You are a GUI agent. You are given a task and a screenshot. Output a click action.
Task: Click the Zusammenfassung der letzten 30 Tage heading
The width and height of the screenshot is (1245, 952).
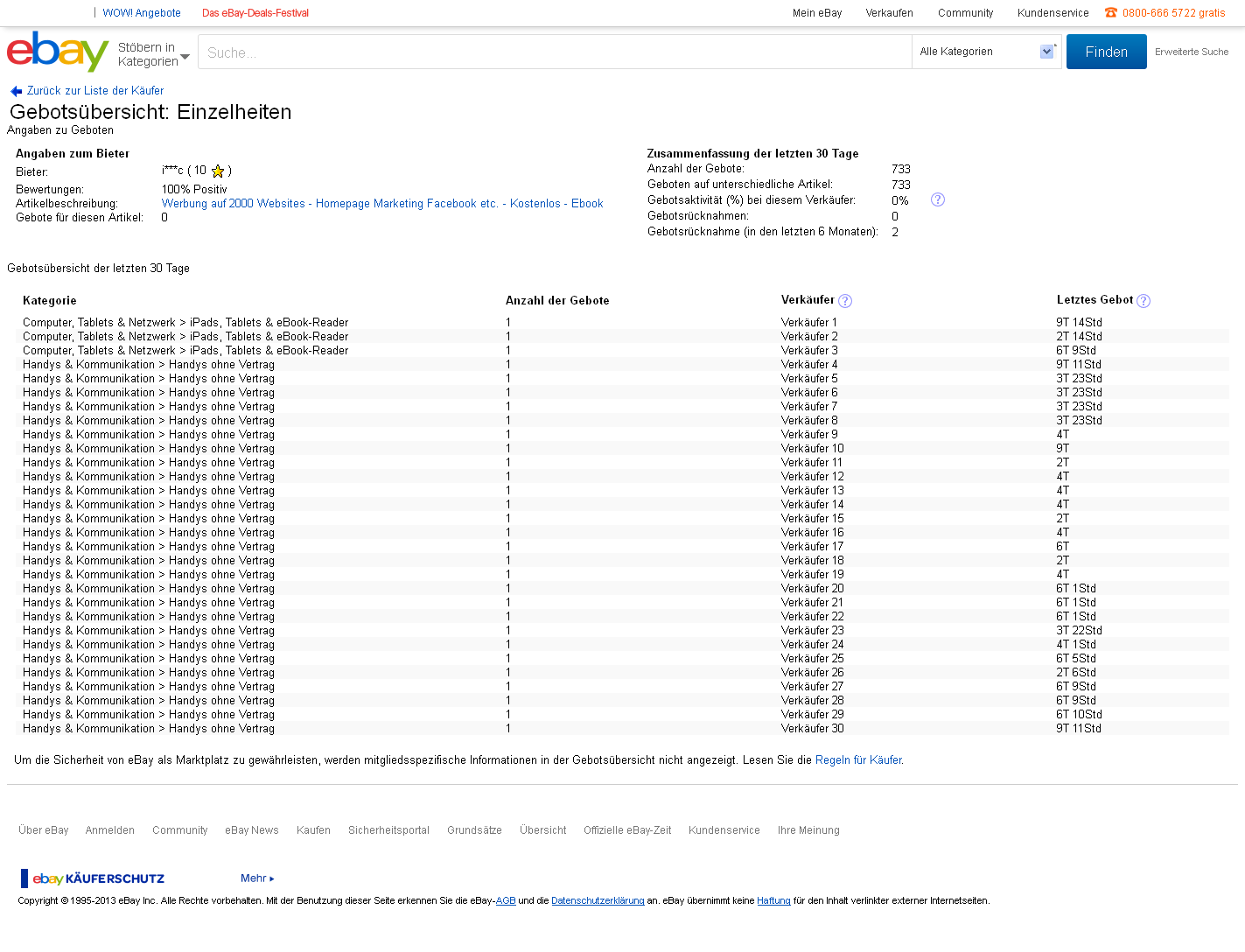(x=752, y=153)
